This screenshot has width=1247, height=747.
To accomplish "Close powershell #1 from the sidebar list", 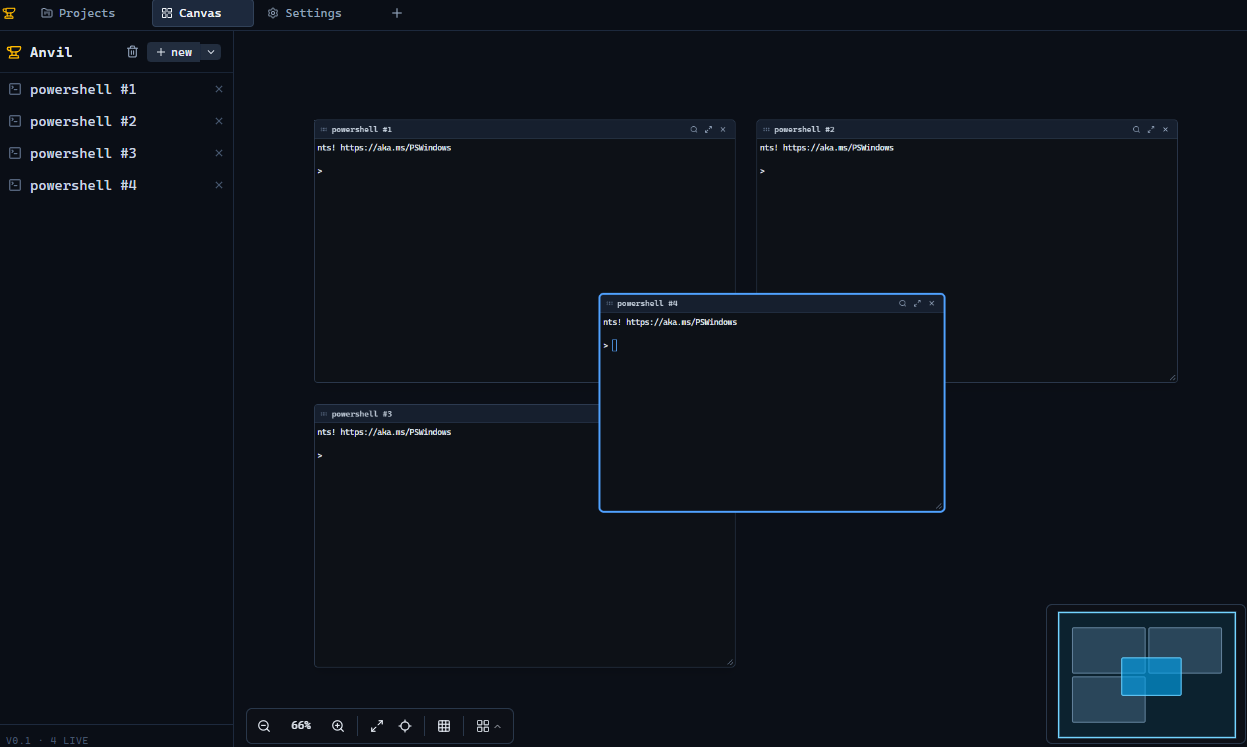I will click(x=219, y=89).
